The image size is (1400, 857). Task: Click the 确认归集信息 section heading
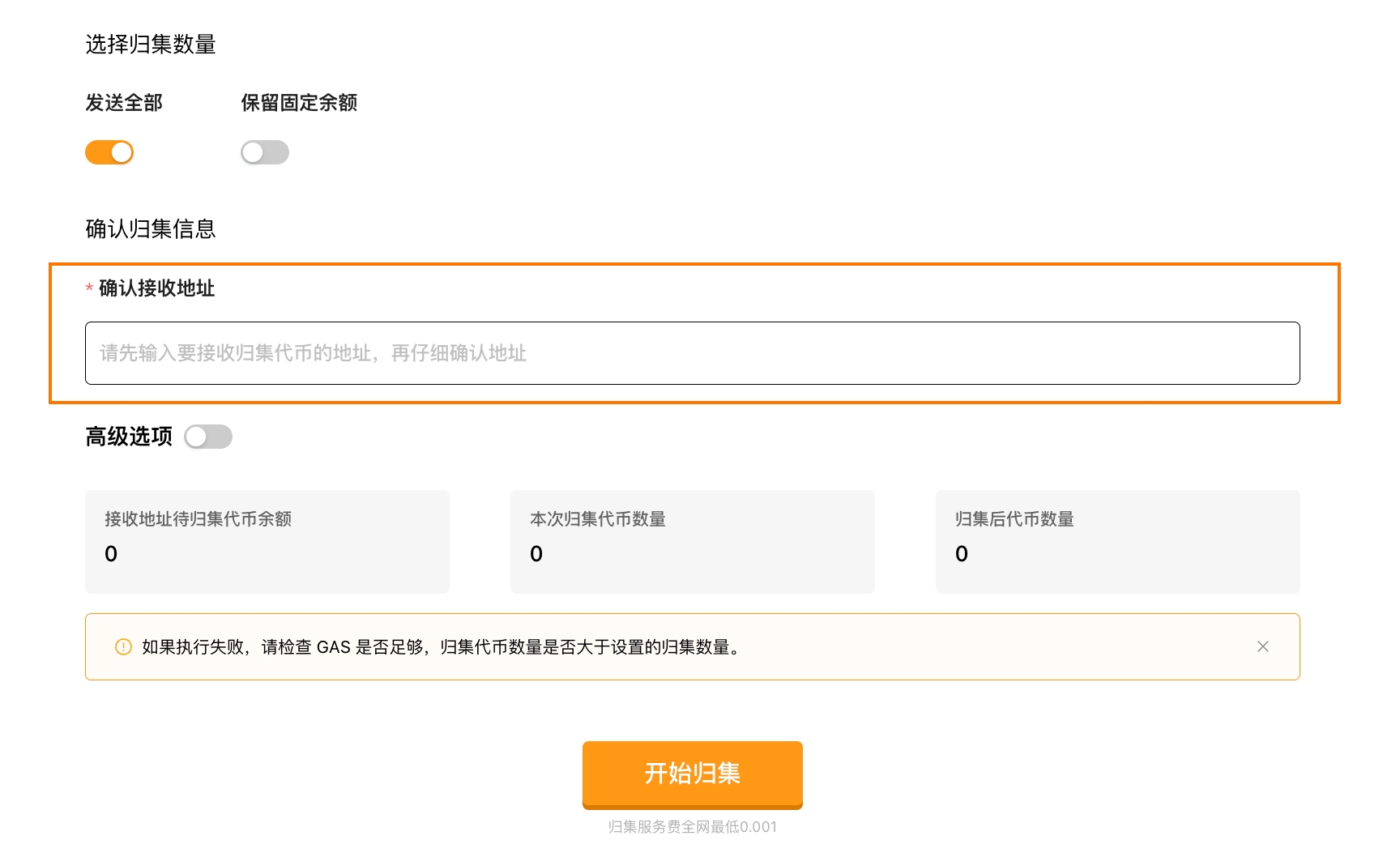coord(151,229)
